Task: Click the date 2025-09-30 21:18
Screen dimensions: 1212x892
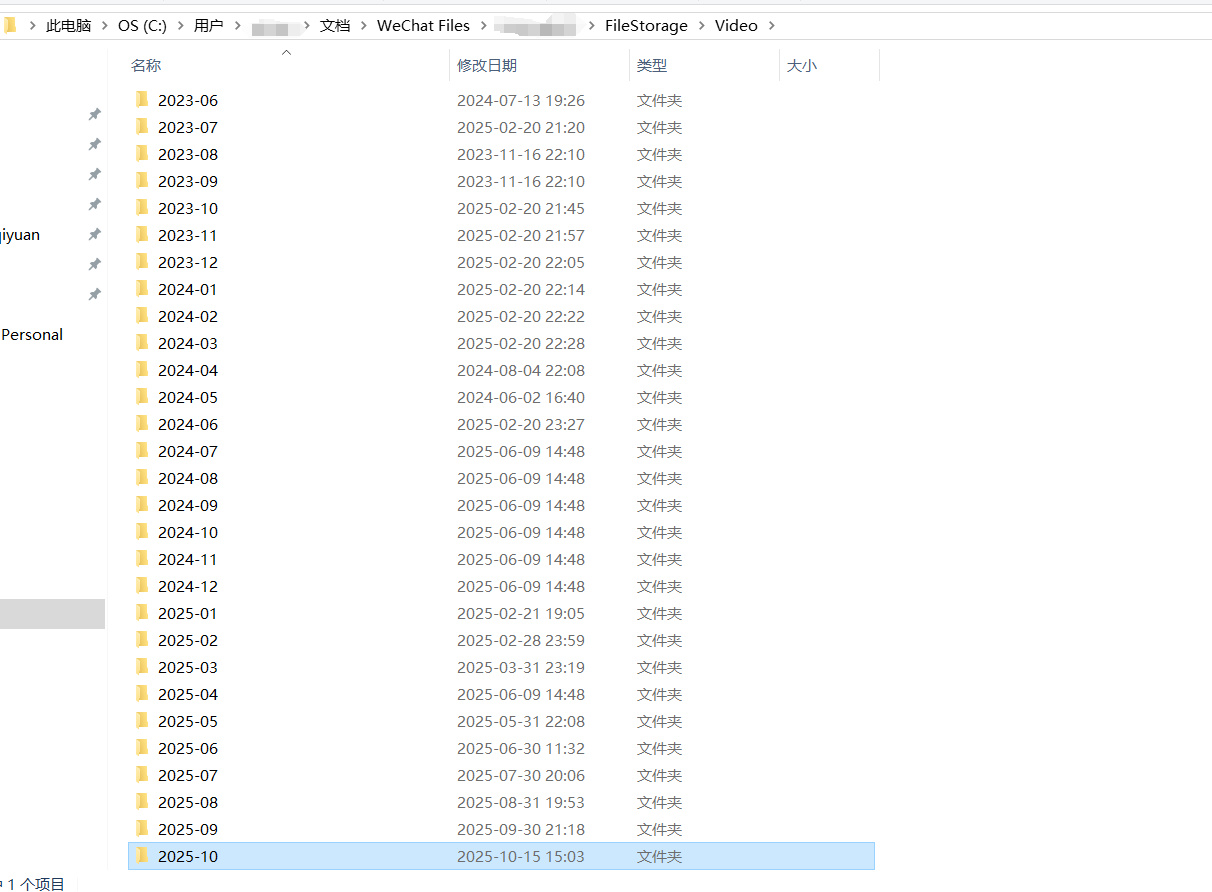Action: (x=521, y=829)
